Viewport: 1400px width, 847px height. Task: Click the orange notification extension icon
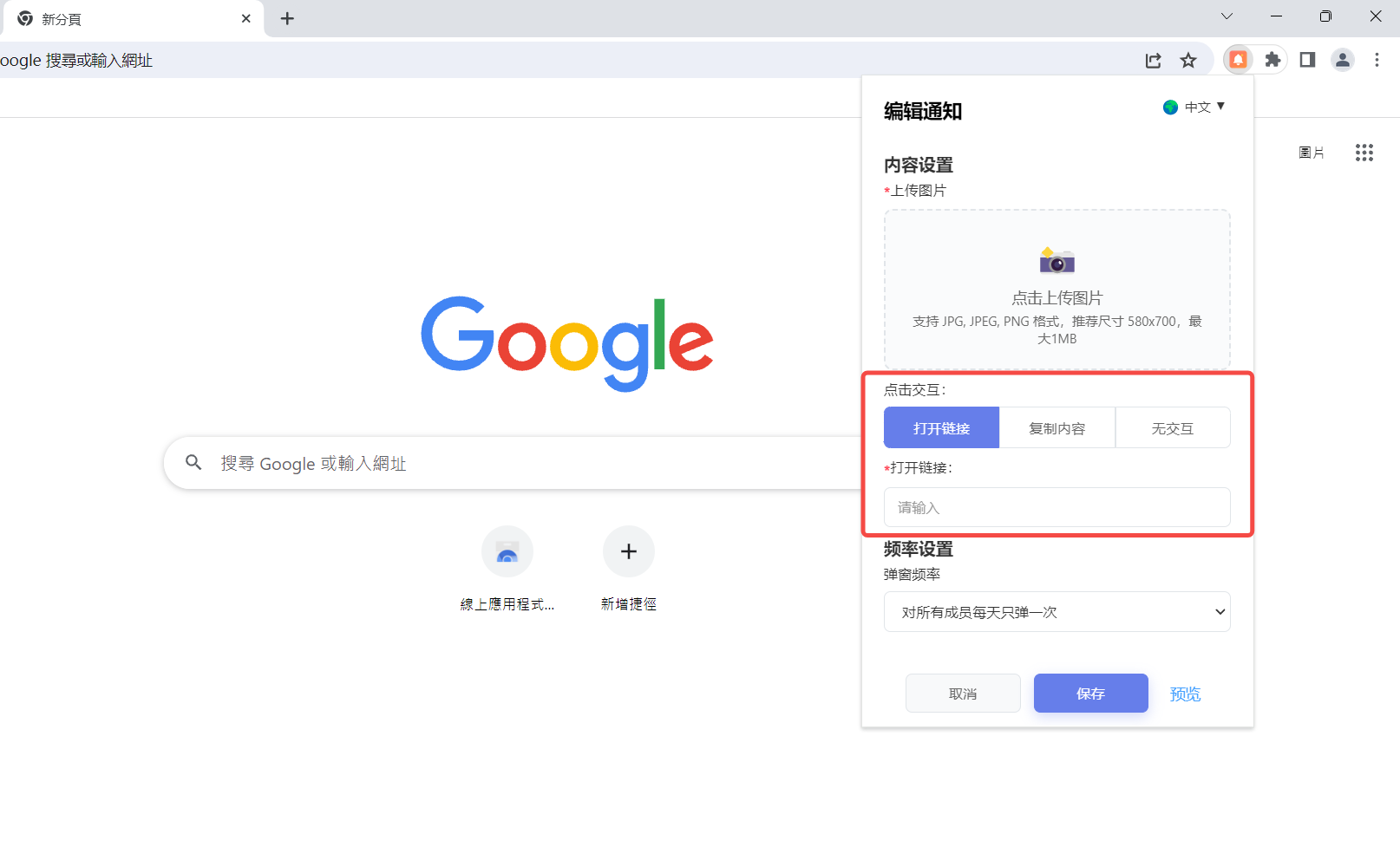tap(1238, 60)
